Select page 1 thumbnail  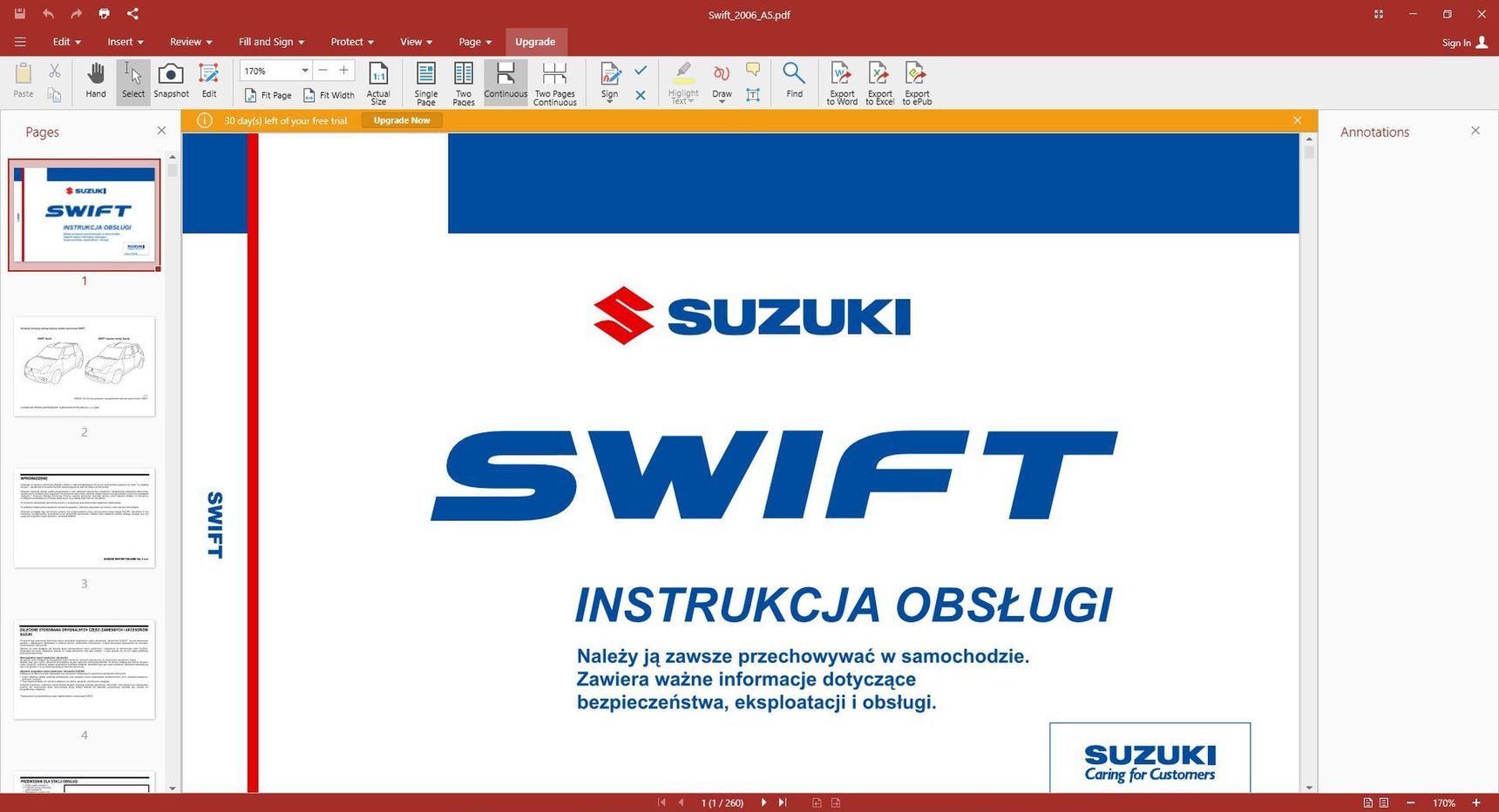coord(85,214)
